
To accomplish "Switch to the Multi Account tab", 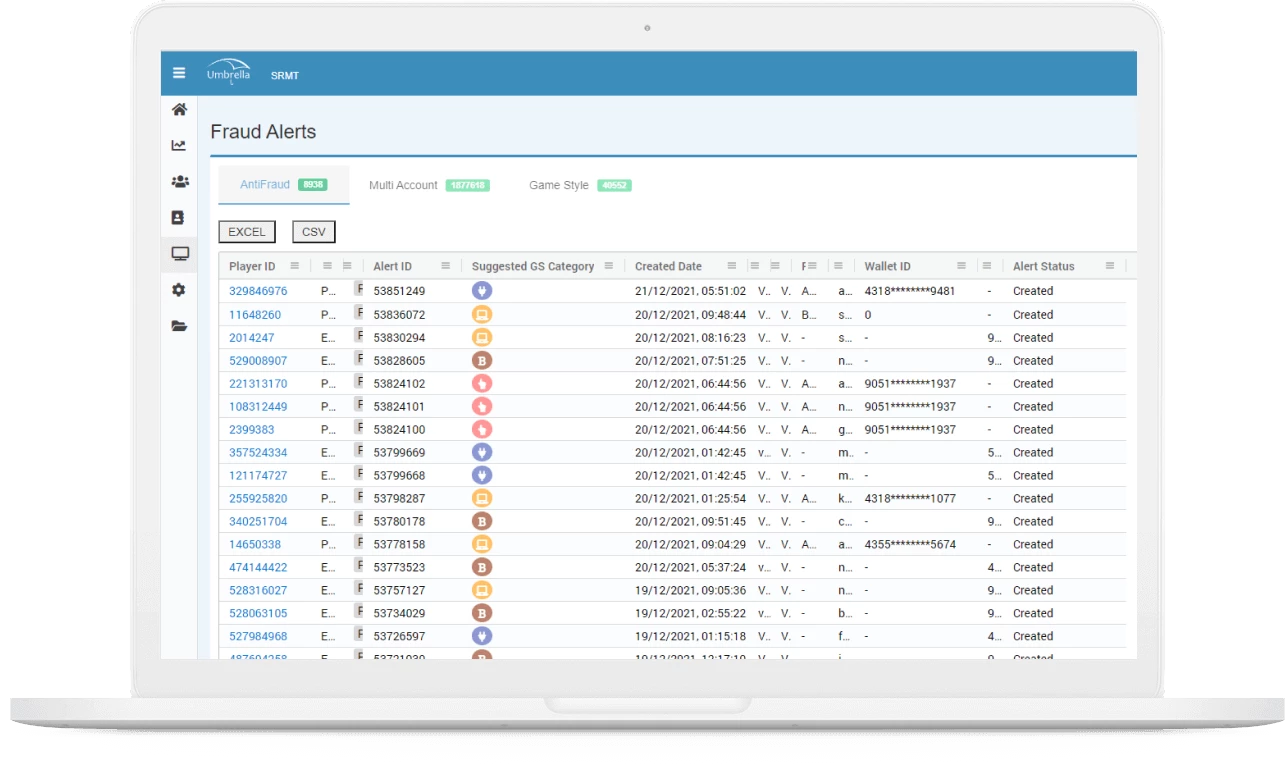I will (x=400, y=185).
